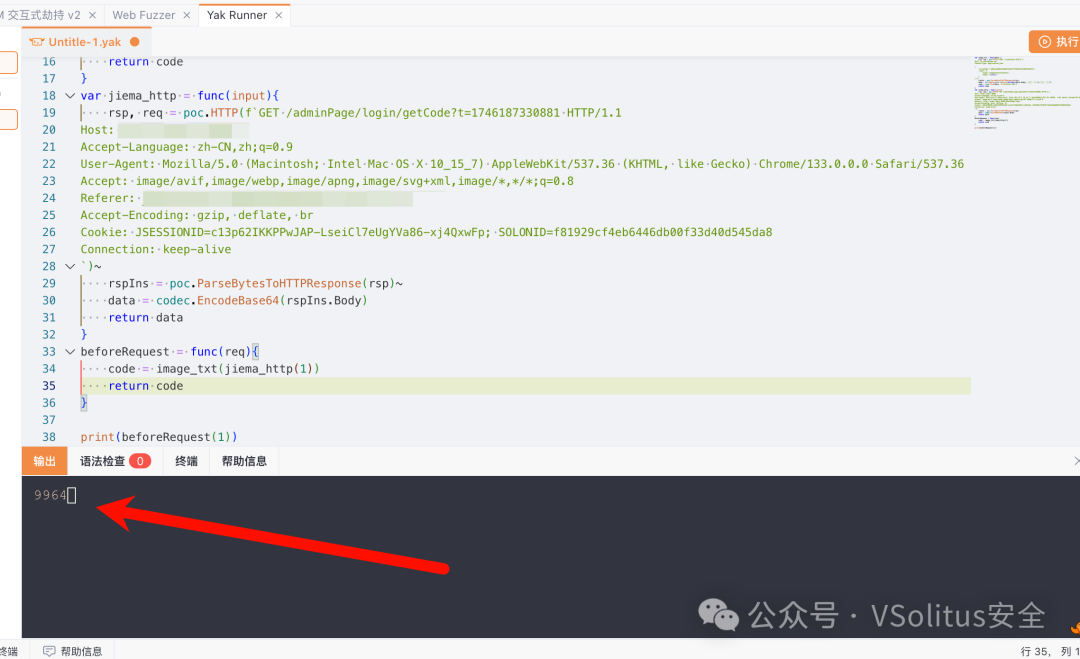The height and width of the screenshot is (659, 1080).
Task: Click the return data statement
Action: tap(145, 318)
